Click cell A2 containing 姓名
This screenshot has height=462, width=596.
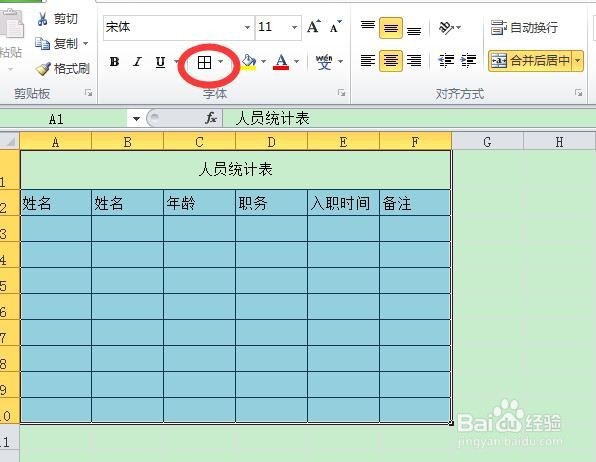56,203
